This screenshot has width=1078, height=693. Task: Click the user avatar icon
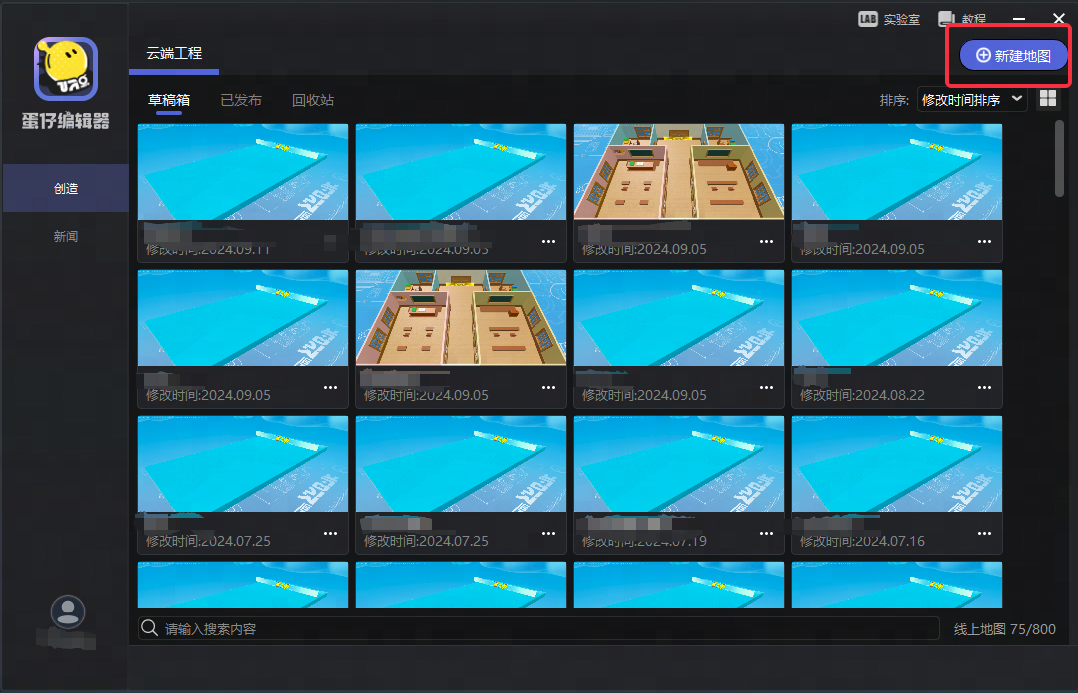tap(67, 612)
